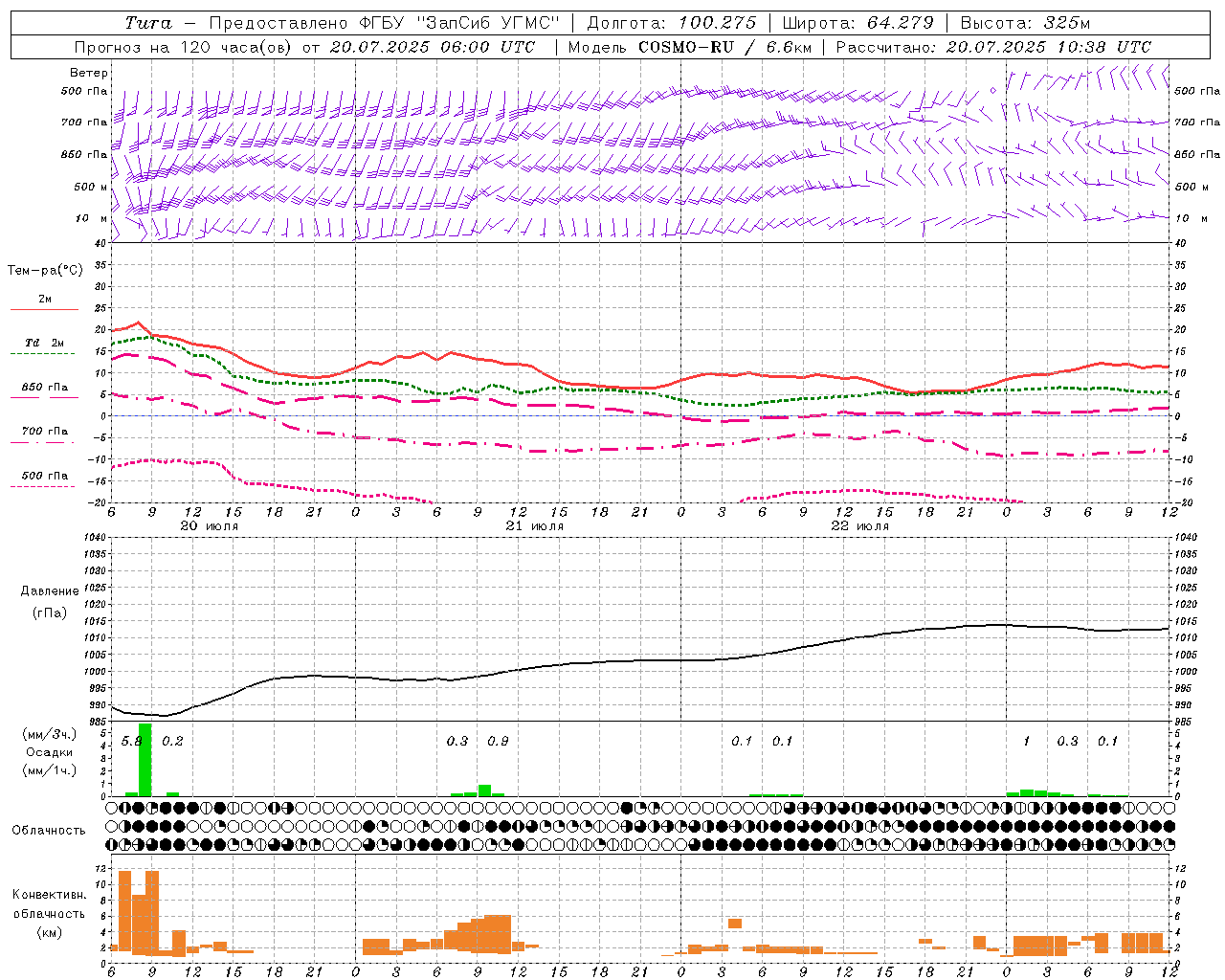Click the "5.8" precipitation amount value
The height and width of the screenshot is (980, 1225).
point(132,741)
